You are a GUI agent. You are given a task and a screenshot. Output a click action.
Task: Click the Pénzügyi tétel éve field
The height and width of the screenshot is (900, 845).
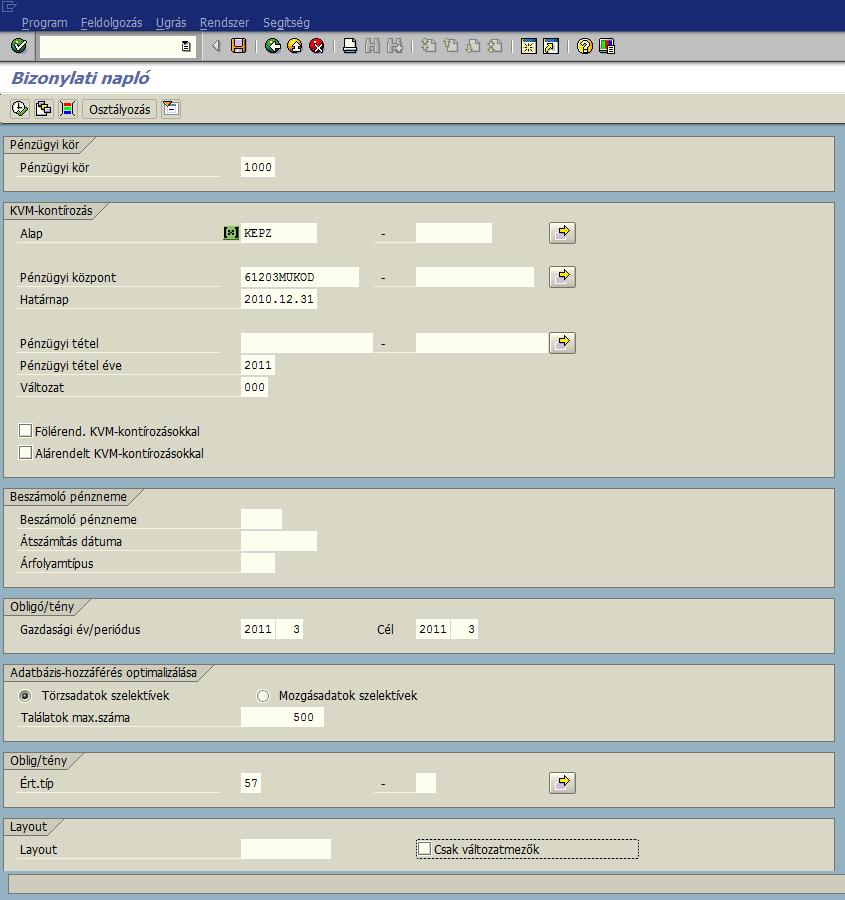coord(258,365)
